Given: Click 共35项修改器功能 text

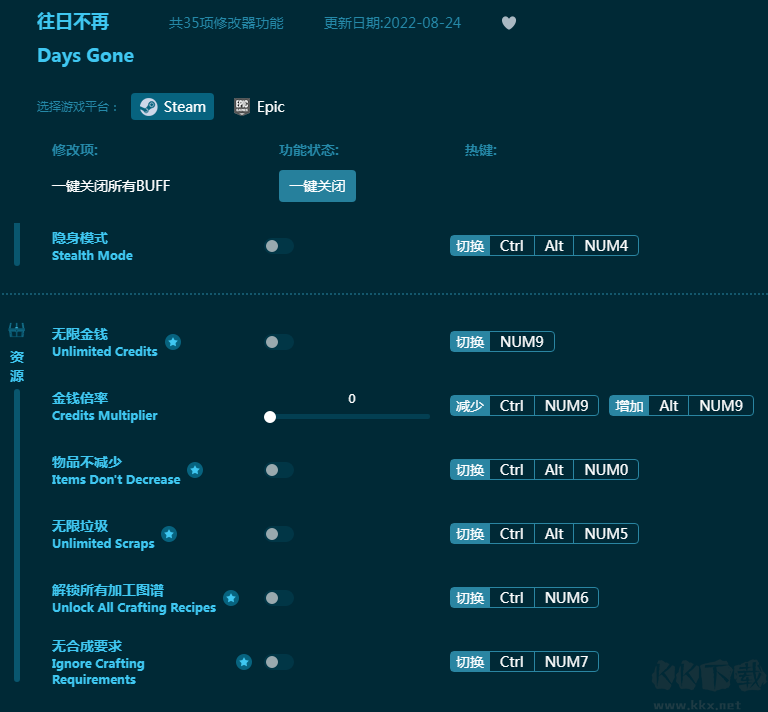Looking at the screenshot, I should point(226,23).
